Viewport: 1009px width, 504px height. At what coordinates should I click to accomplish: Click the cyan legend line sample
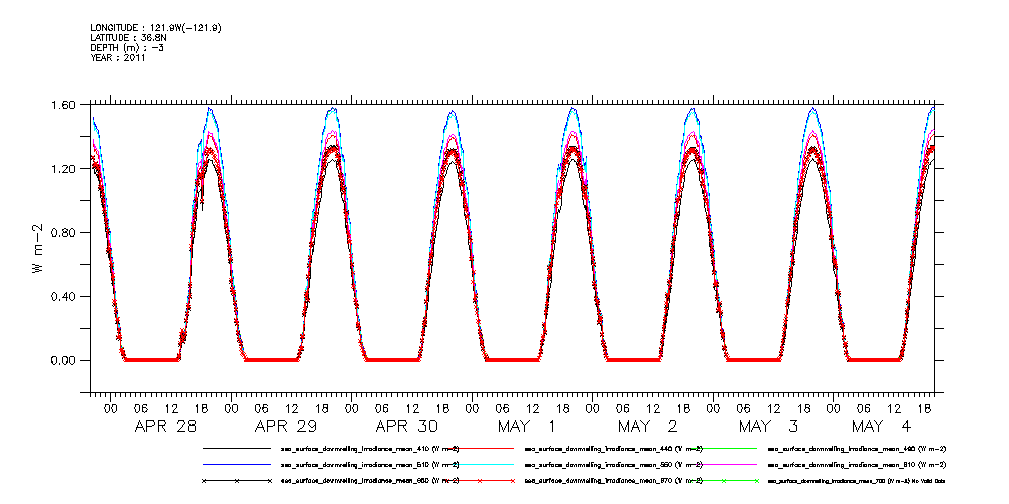[481, 464]
